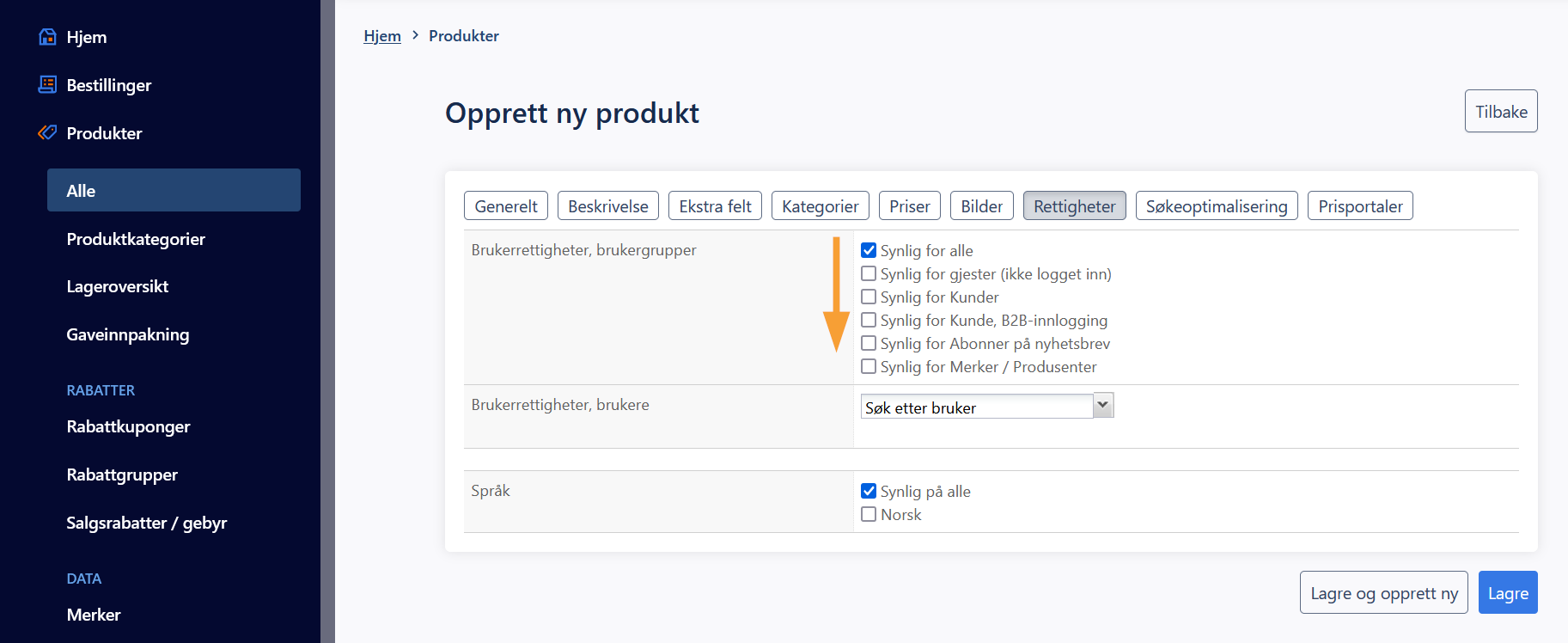The width and height of the screenshot is (1568, 643).
Task: Uncheck the Synlig for alle checkbox
Action: (x=869, y=250)
